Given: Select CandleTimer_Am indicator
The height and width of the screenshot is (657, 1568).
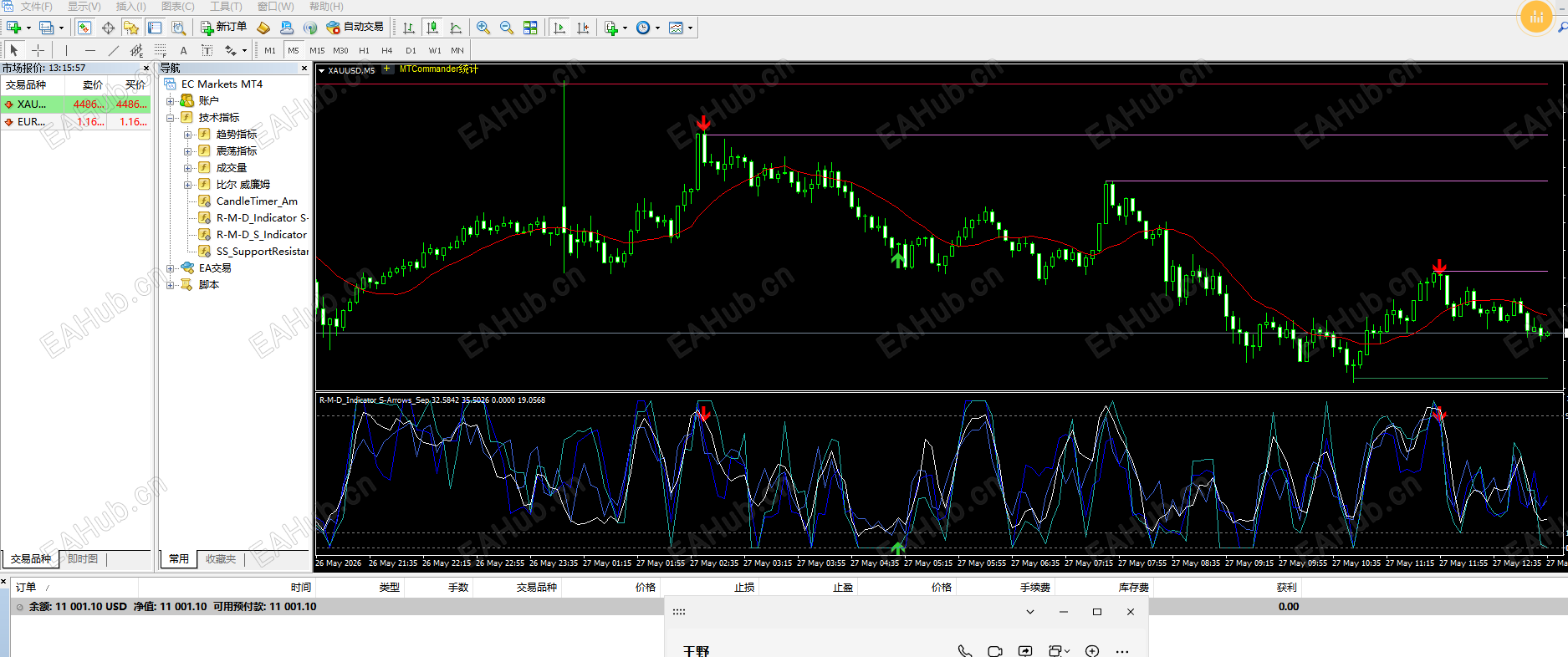Looking at the screenshot, I should [x=257, y=201].
